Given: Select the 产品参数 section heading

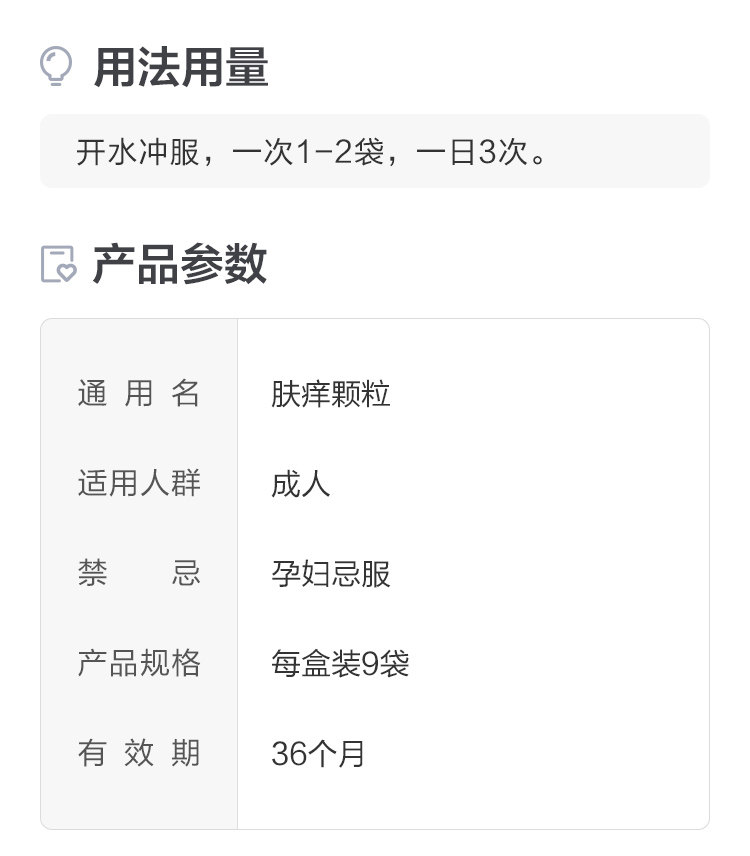Looking at the screenshot, I should 180,264.
